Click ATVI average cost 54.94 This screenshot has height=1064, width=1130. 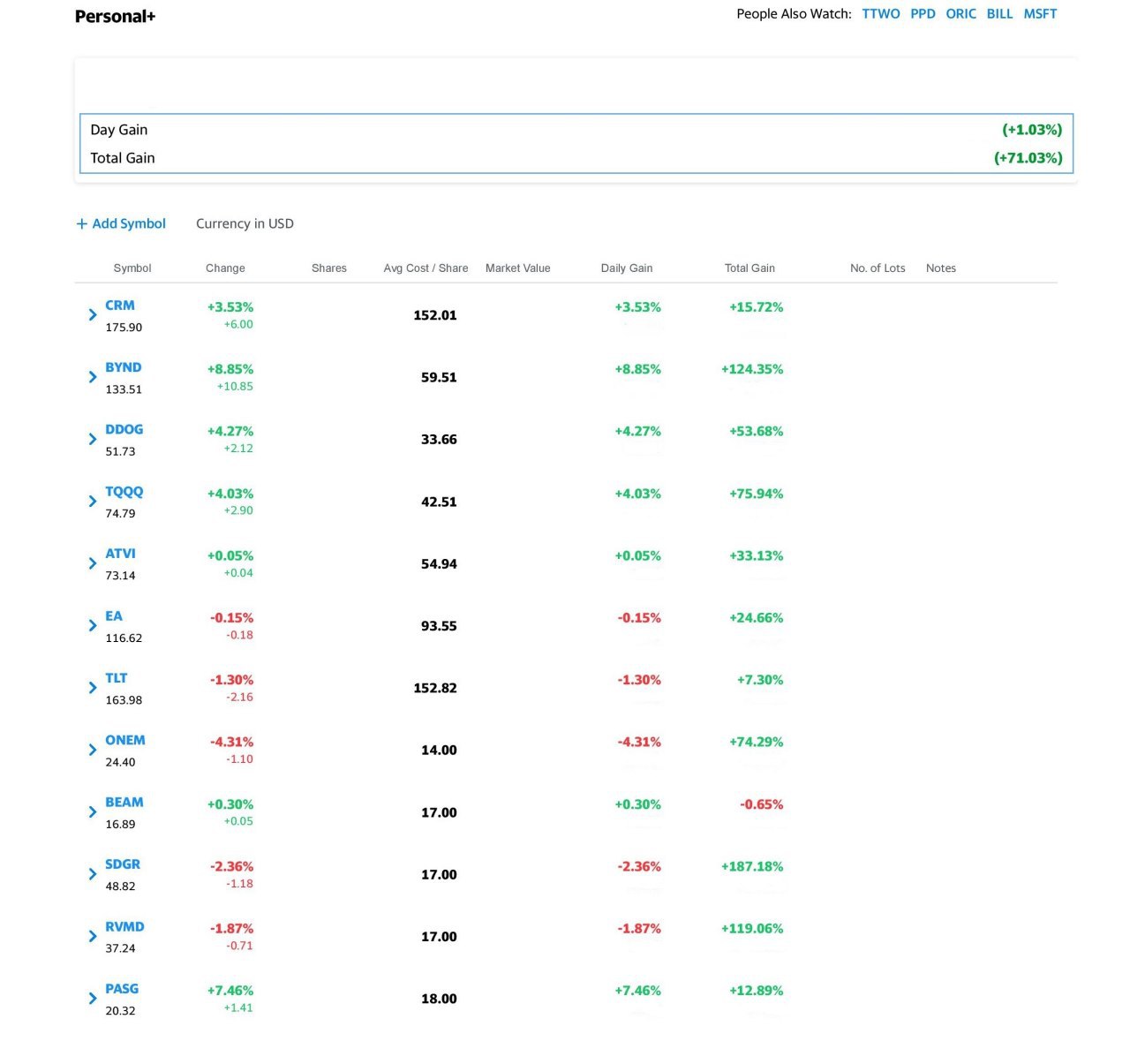coord(439,563)
